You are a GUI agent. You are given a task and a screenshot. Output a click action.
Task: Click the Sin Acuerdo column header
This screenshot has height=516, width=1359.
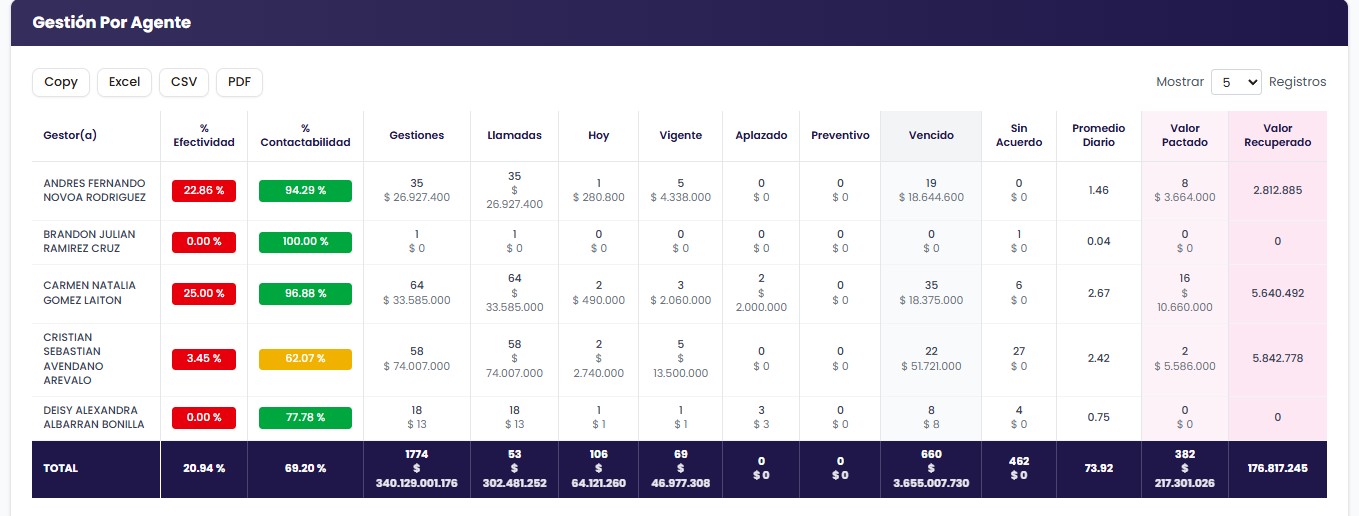click(x=1018, y=135)
